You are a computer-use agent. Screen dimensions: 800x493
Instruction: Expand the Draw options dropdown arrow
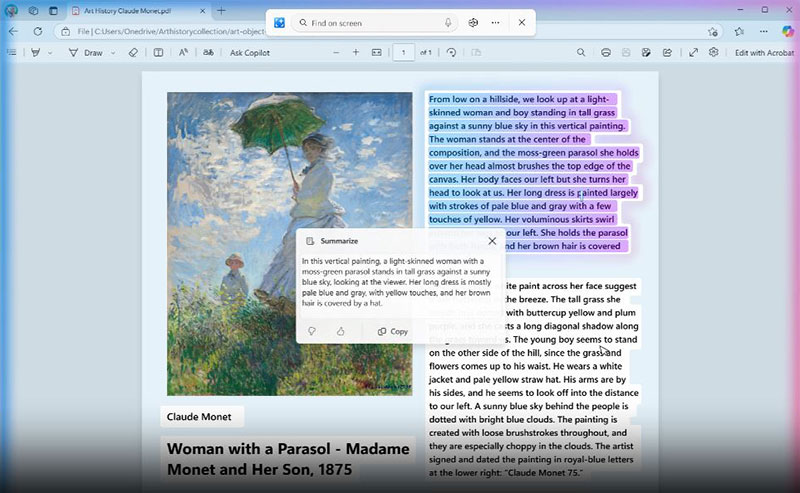113,53
